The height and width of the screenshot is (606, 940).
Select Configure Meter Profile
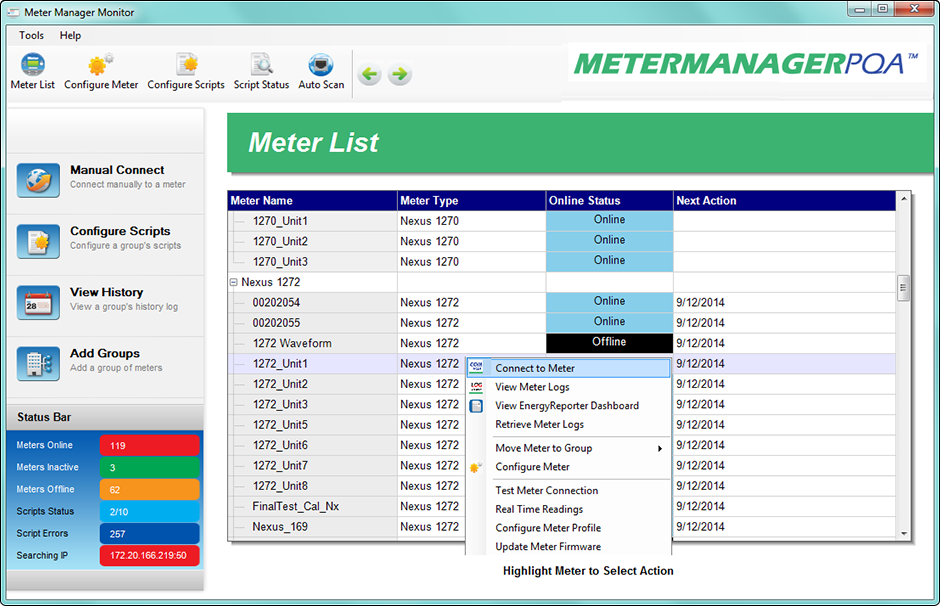tap(568, 528)
